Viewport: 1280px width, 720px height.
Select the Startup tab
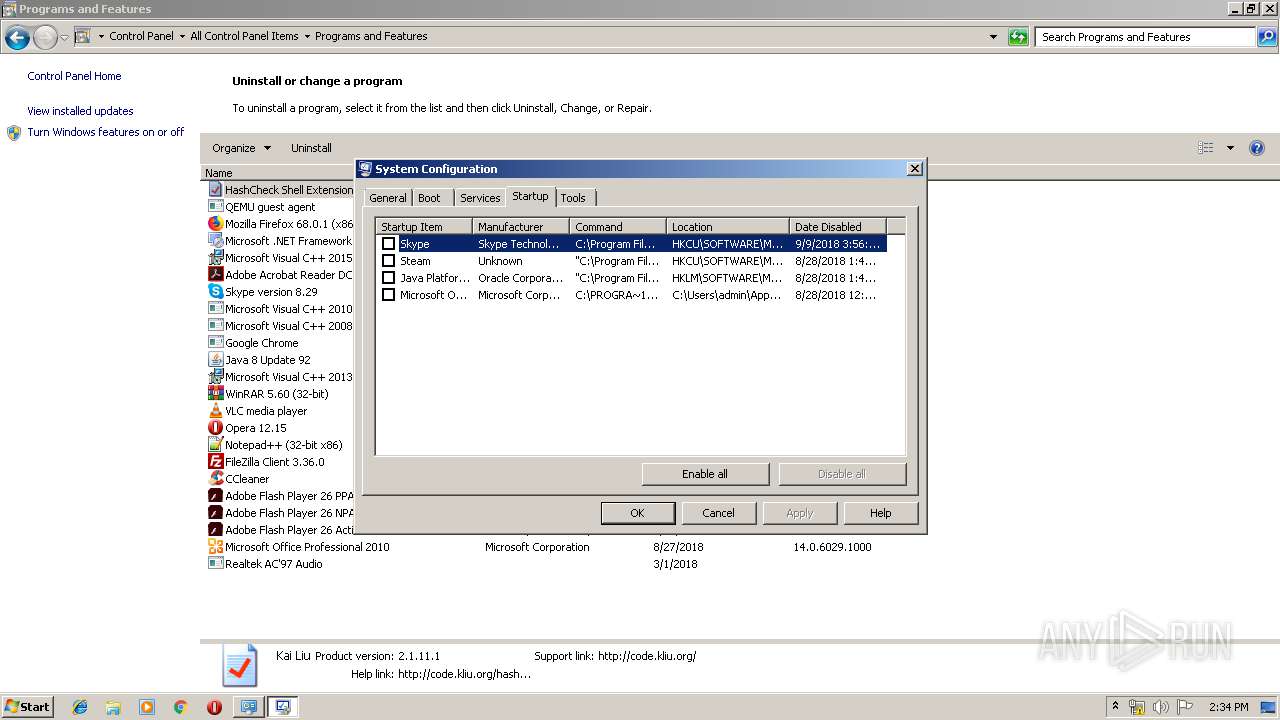[x=531, y=196]
